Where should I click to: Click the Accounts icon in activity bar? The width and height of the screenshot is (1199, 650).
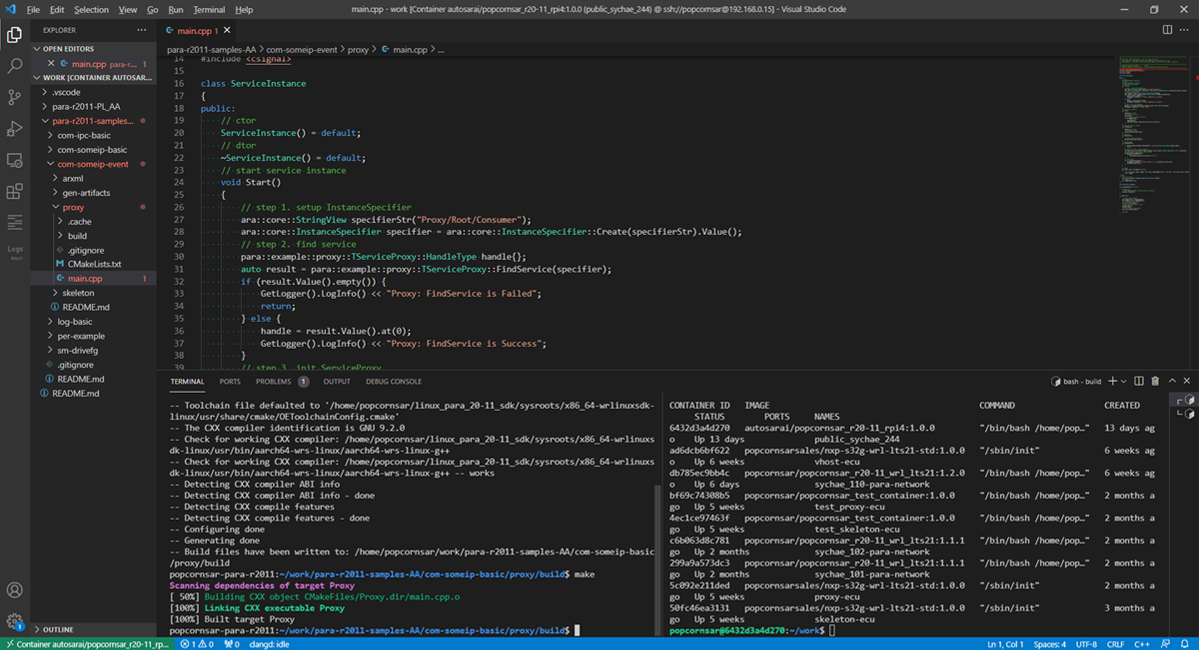coord(15,590)
